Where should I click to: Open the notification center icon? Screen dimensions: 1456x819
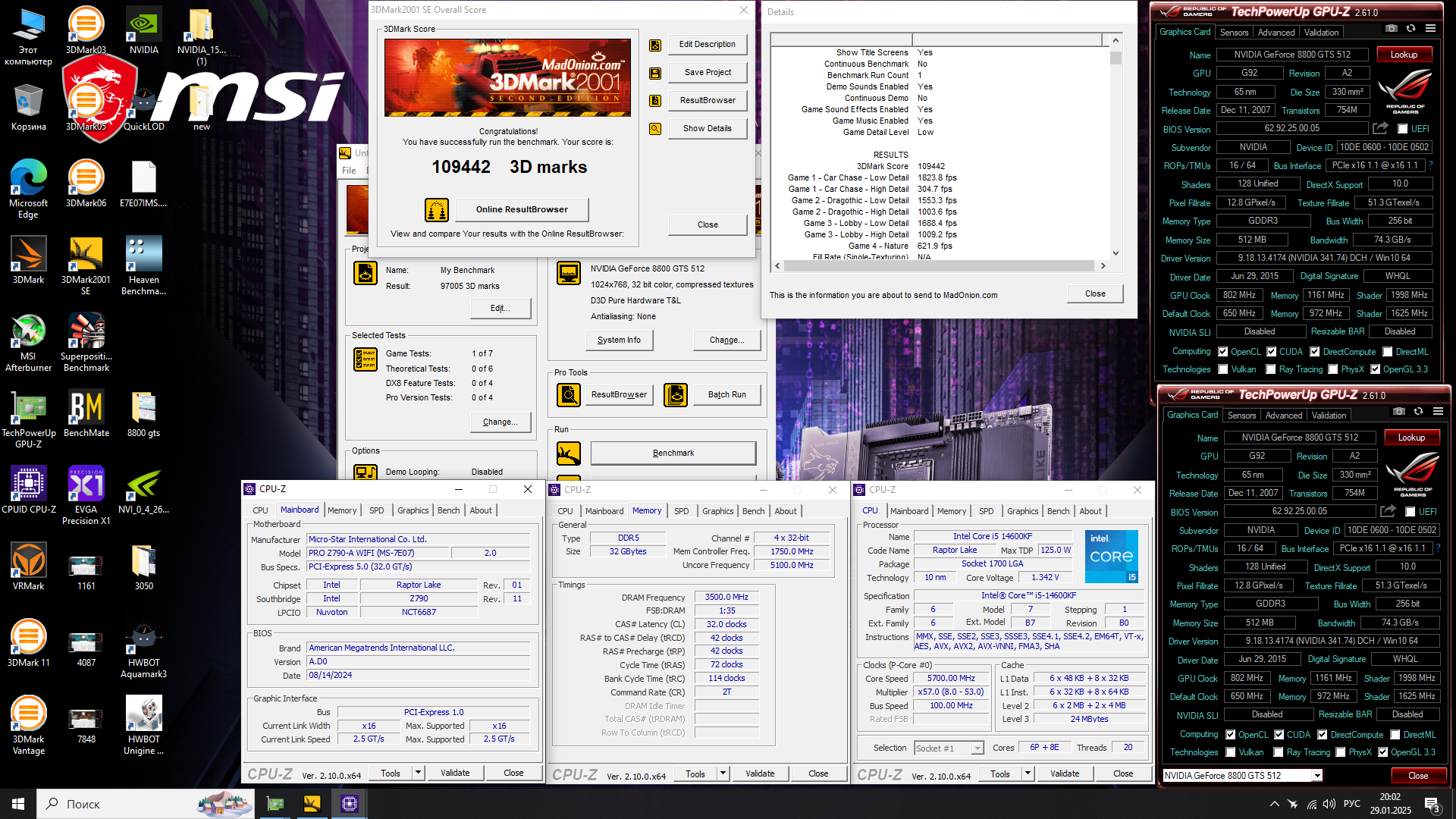1432,804
